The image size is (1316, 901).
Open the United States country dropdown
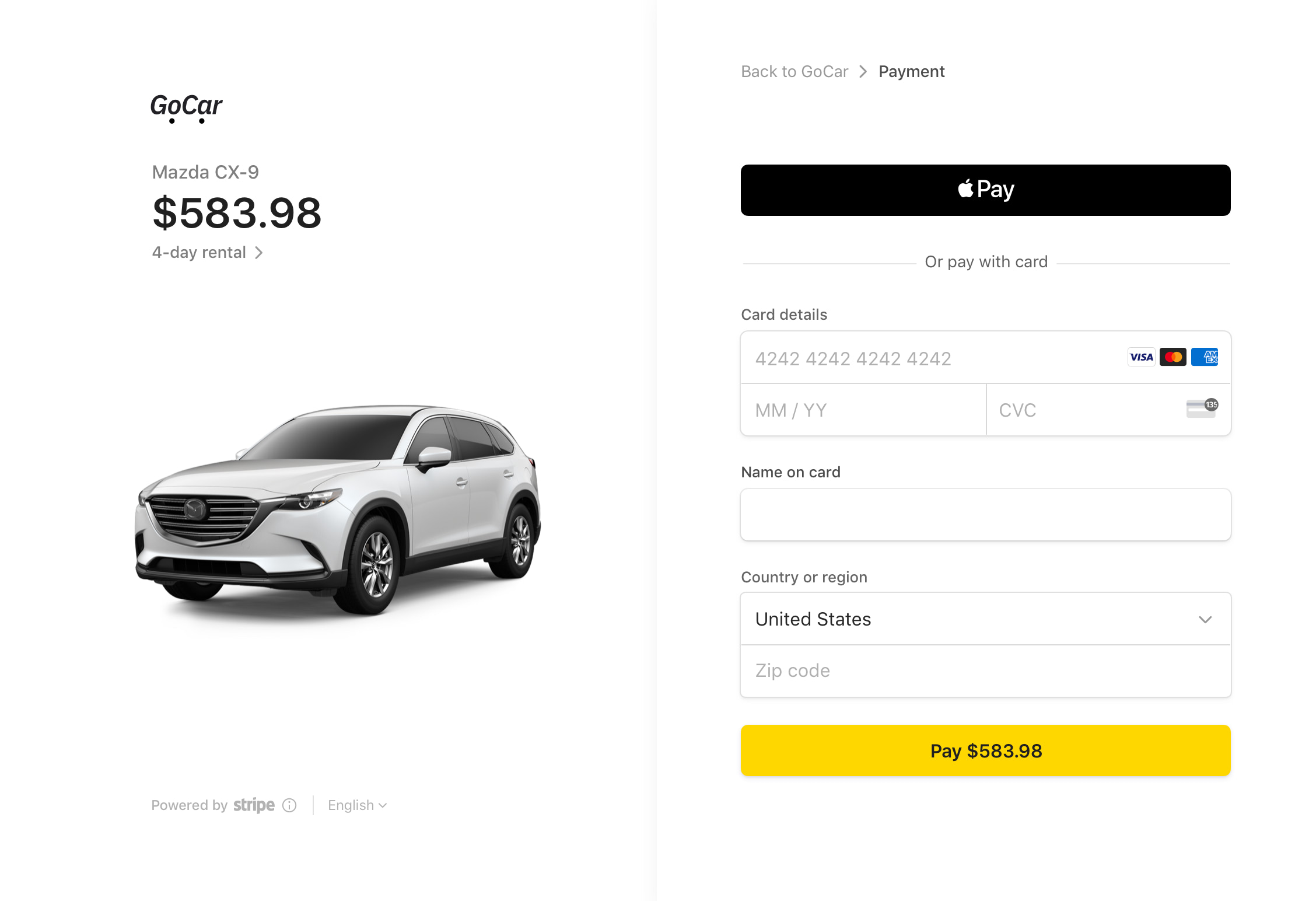click(x=985, y=619)
